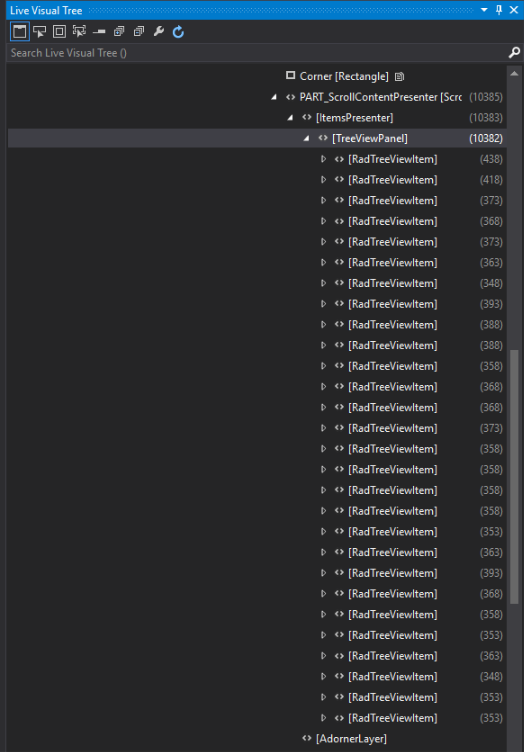Collapse the [ItemsPresenter] node
Viewport: 524px width, 752px height.
coord(290,118)
